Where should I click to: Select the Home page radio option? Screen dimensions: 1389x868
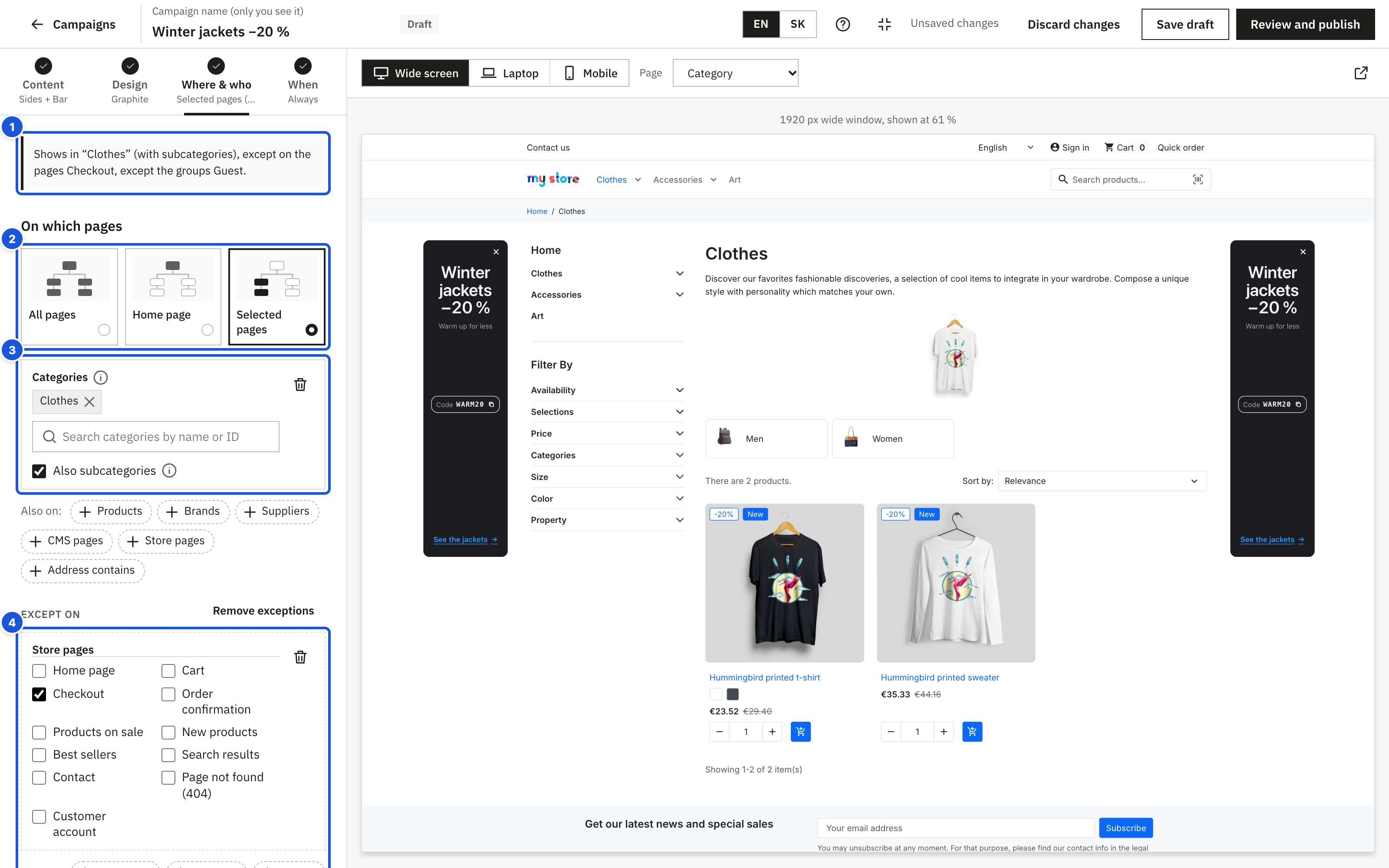pyautogui.click(x=207, y=330)
